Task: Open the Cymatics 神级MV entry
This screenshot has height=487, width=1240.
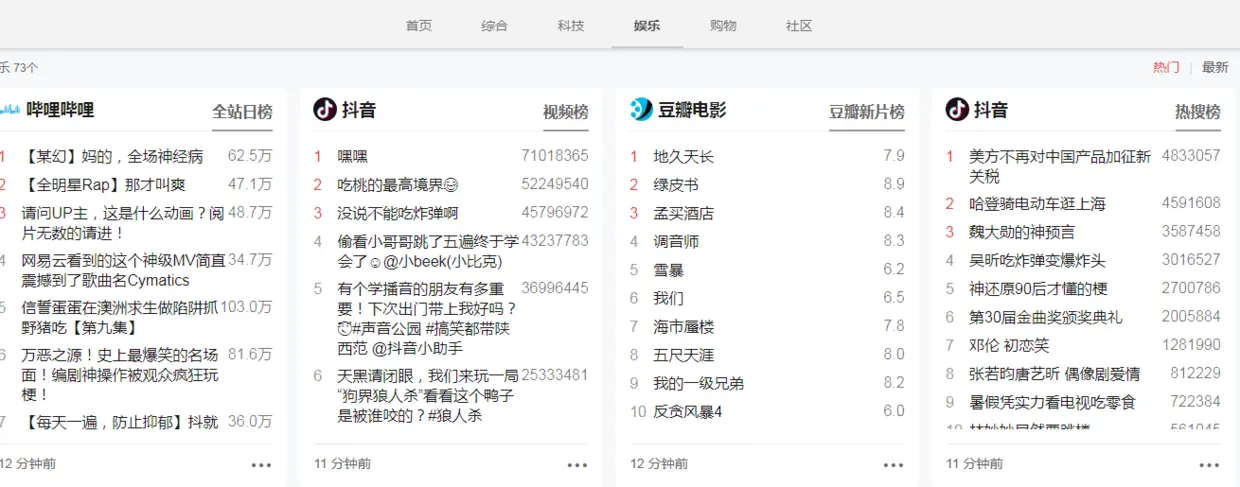Action: pyautogui.click(x=124, y=270)
